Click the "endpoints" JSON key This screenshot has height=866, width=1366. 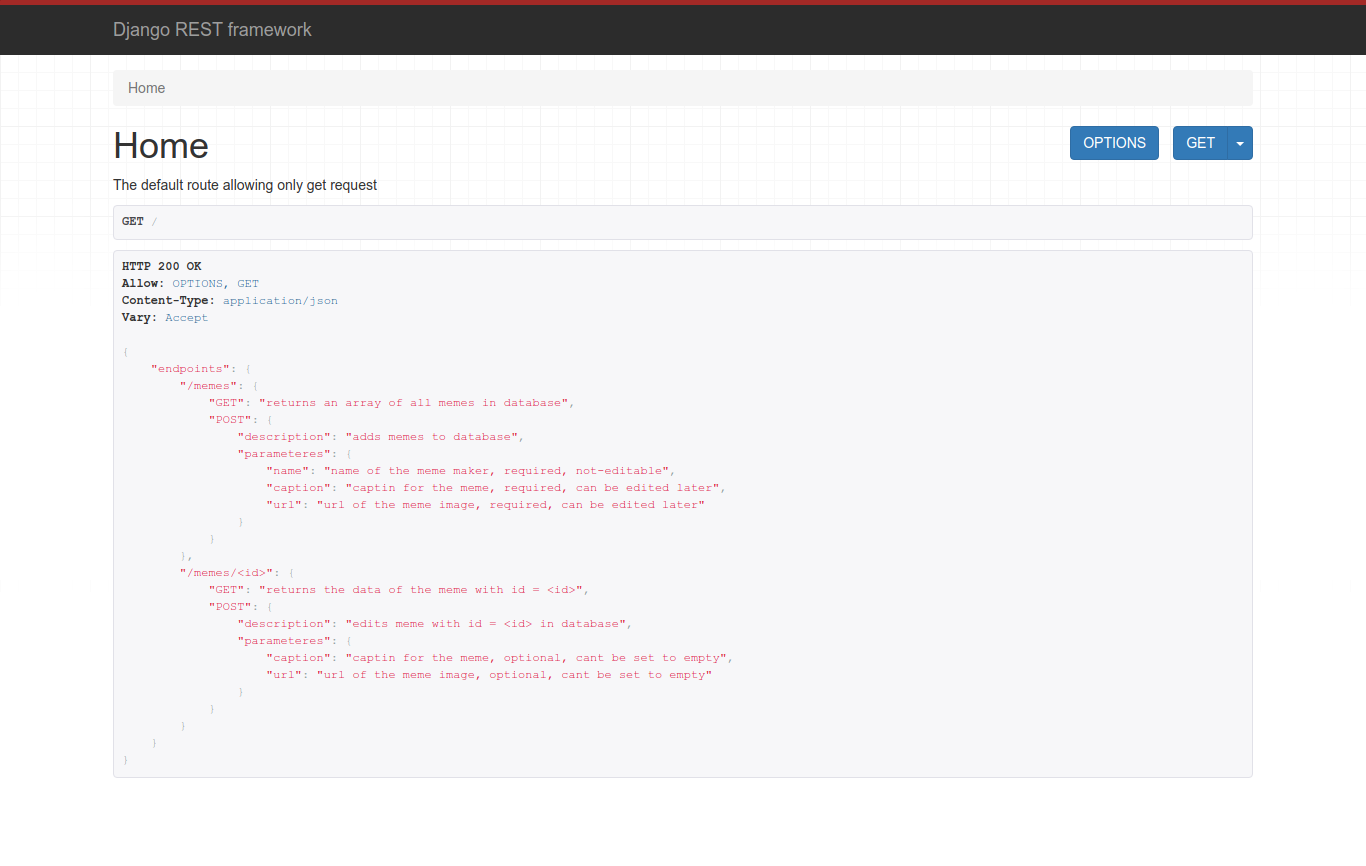pos(191,368)
